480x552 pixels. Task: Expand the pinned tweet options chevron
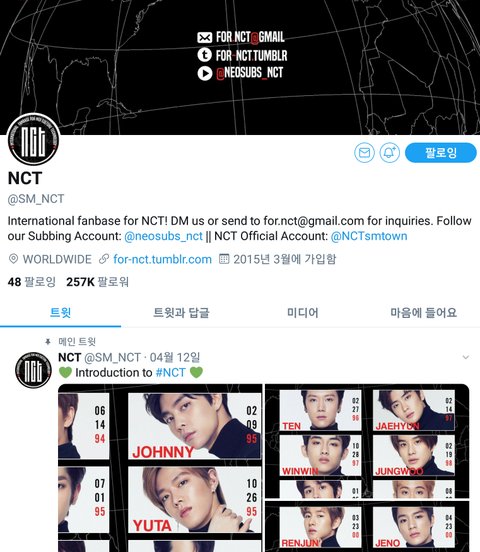(x=466, y=358)
